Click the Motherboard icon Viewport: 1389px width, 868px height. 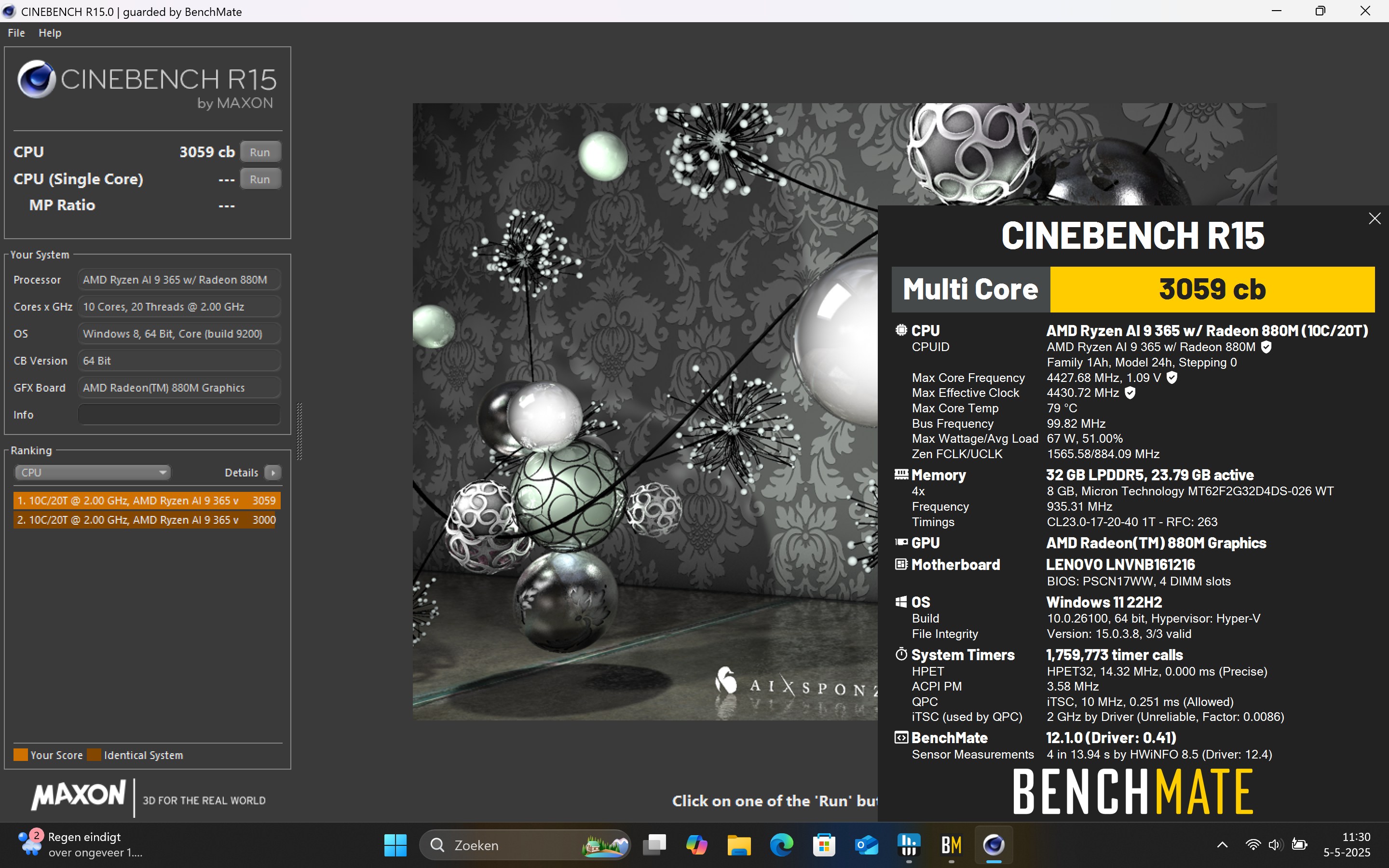(901, 564)
